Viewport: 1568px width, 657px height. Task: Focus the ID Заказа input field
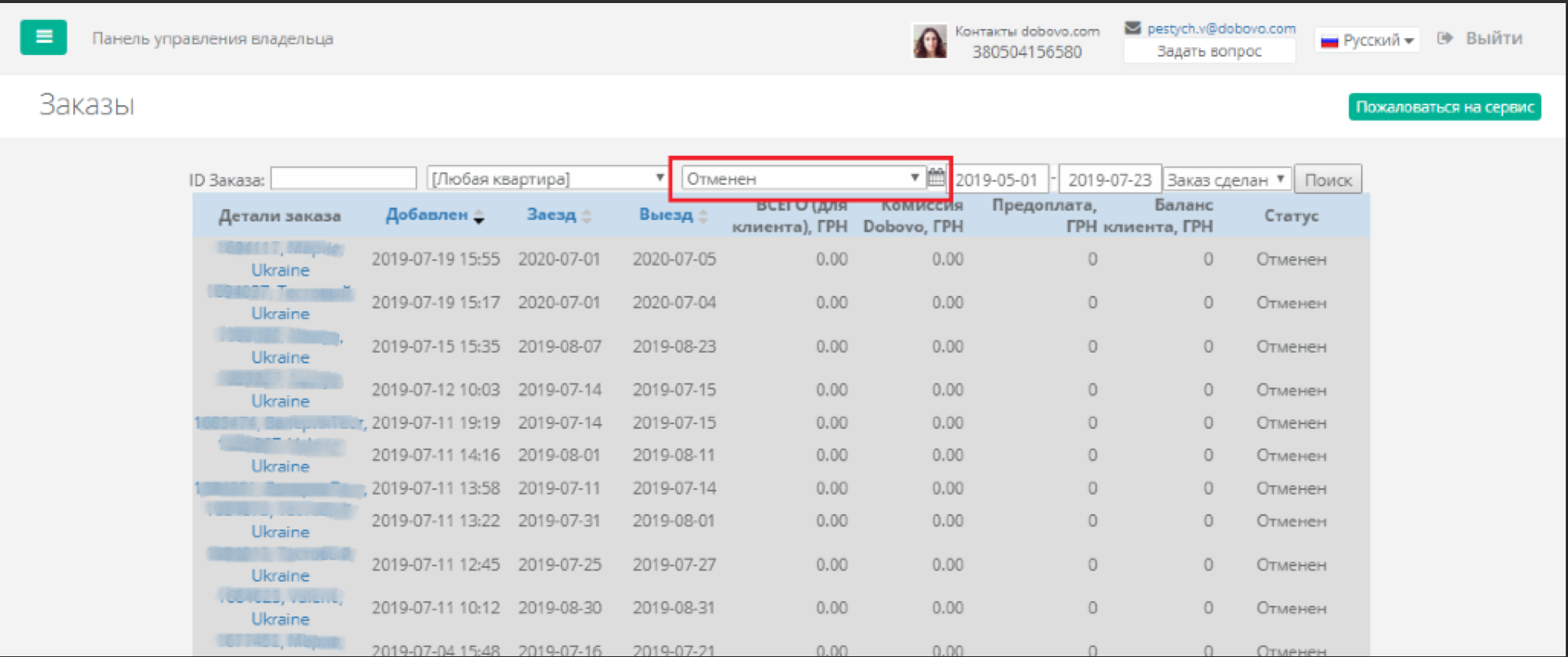(x=343, y=178)
